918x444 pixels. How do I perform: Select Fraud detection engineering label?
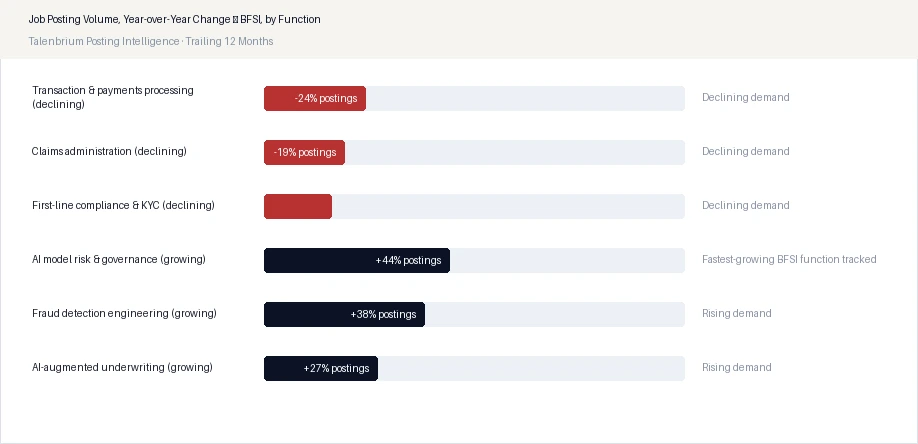coord(125,313)
